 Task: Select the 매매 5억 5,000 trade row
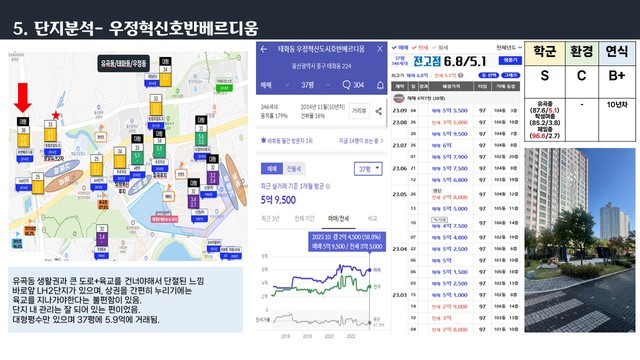click(456, 209)
